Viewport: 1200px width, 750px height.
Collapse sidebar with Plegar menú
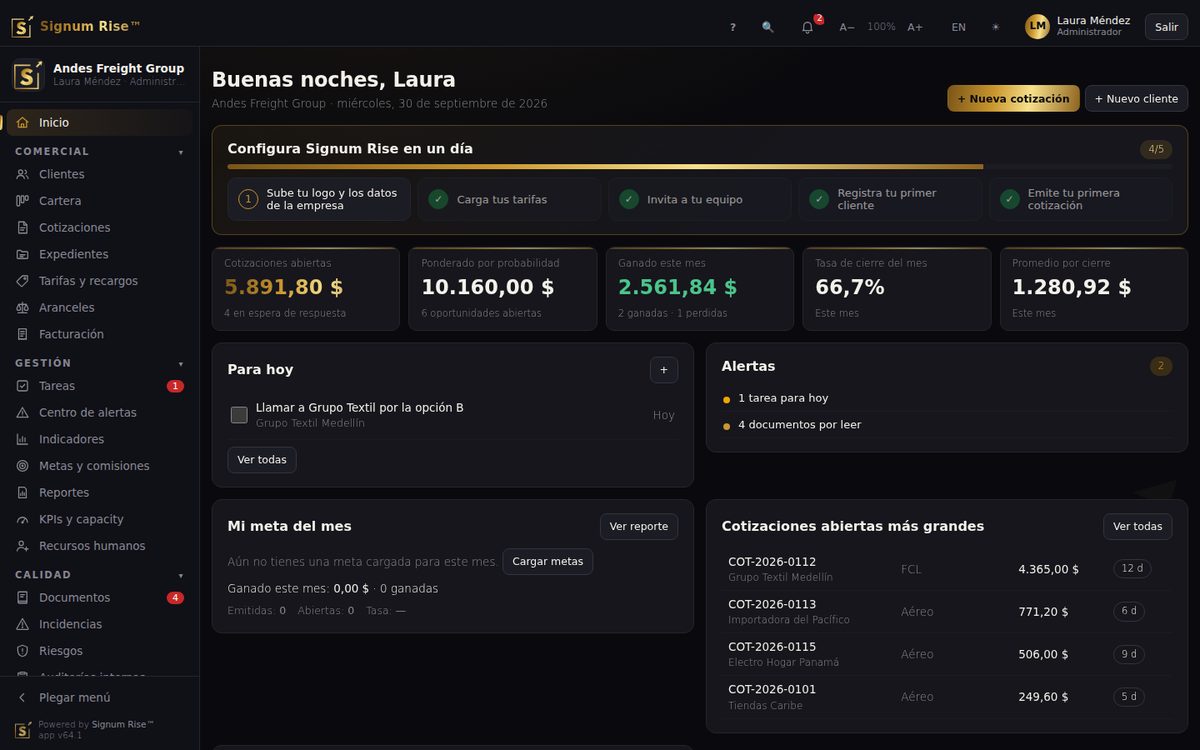[99, 698]
